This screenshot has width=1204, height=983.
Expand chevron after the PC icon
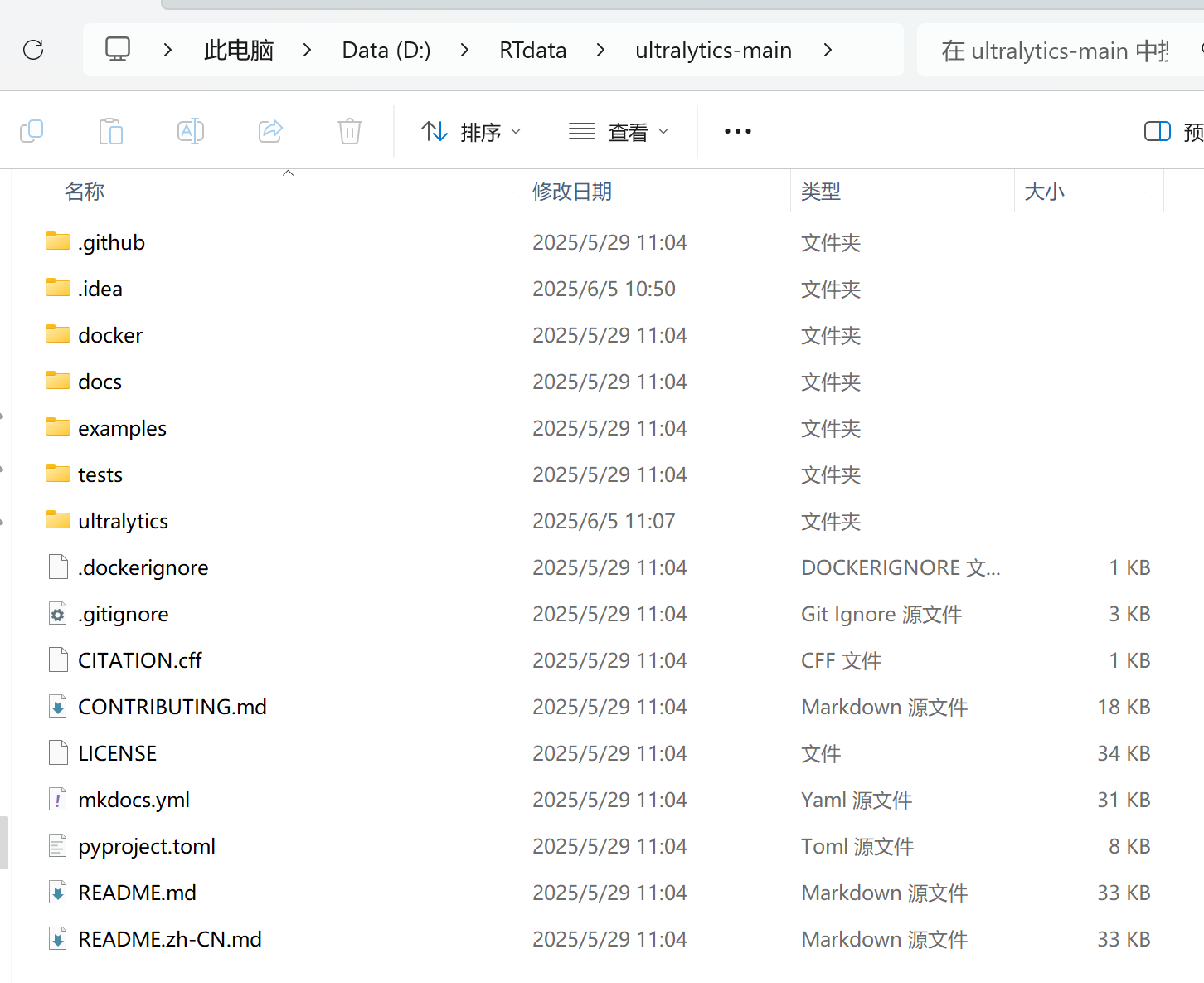tap(167, 50)
